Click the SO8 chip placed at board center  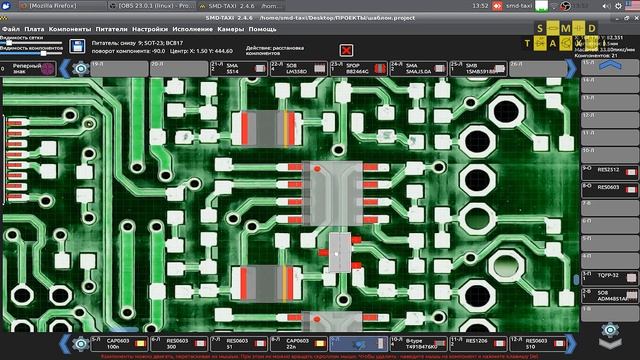(x=332, y=193)
